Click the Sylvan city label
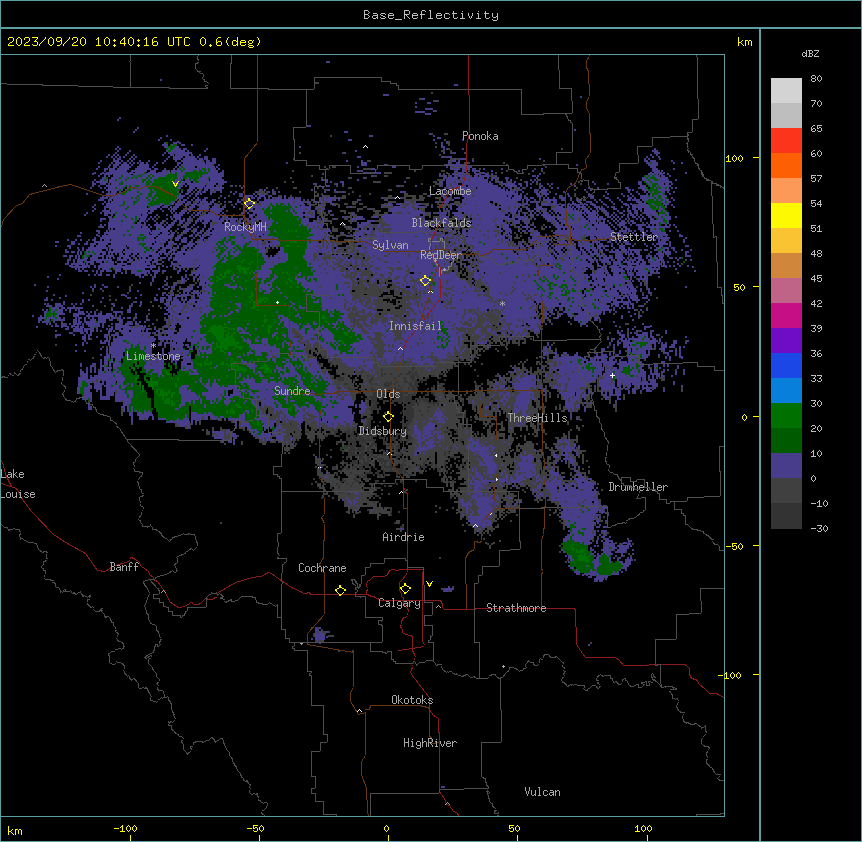 coord(390,245)
